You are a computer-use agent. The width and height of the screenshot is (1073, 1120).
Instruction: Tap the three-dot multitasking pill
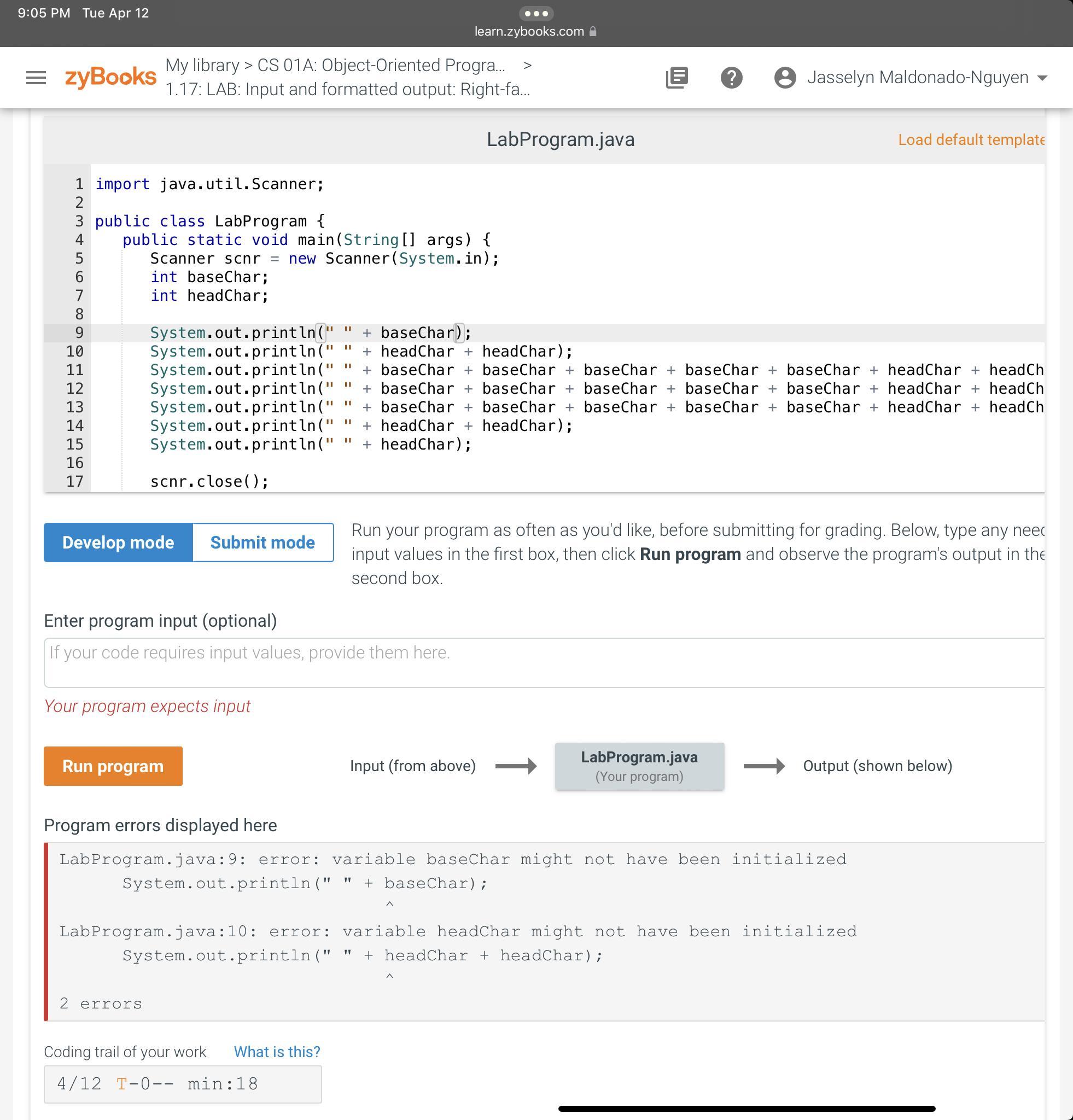[x=535, y=13]
